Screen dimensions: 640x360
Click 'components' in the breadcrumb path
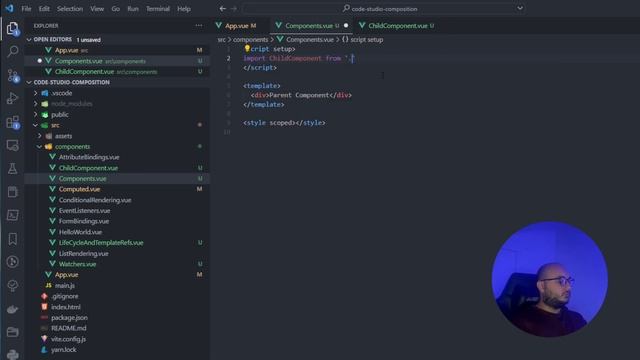(x=250, y=40)
